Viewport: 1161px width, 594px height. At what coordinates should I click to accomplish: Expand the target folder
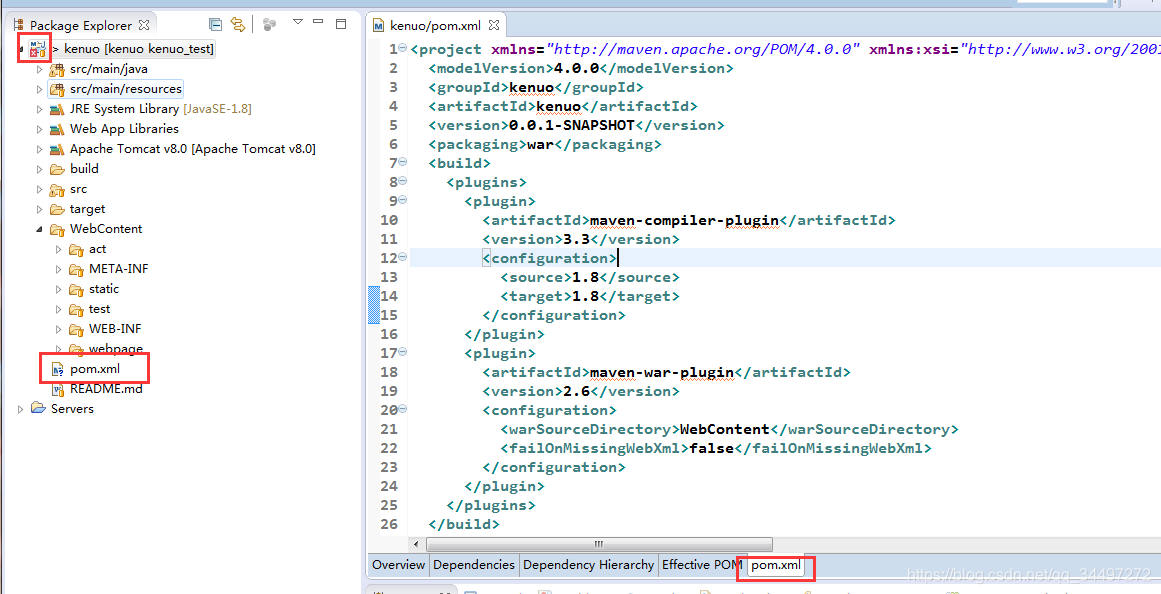pyautogui.click(x=40, y=210)
